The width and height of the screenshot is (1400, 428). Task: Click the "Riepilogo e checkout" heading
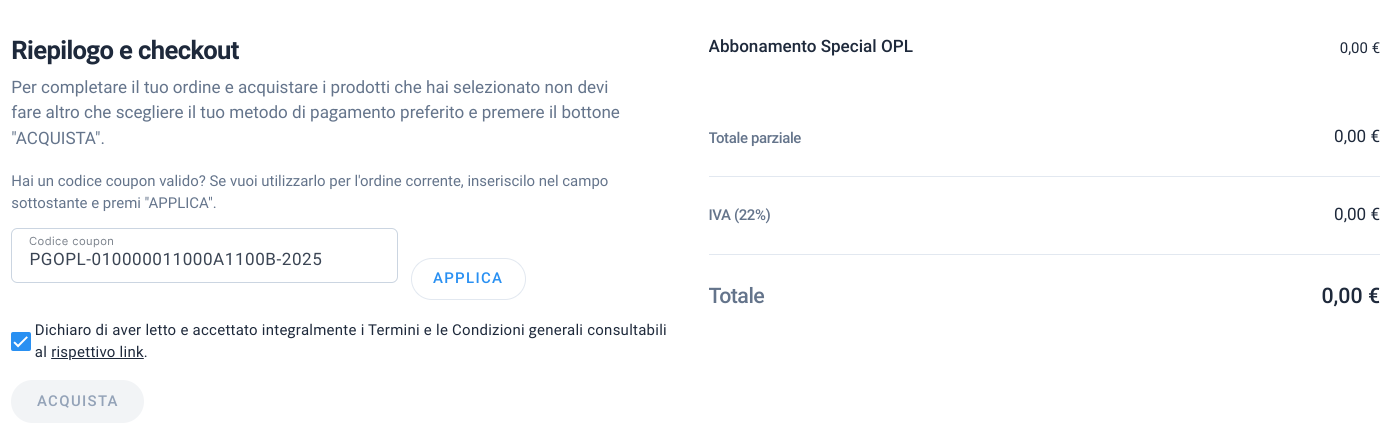(x=125, y=50)
